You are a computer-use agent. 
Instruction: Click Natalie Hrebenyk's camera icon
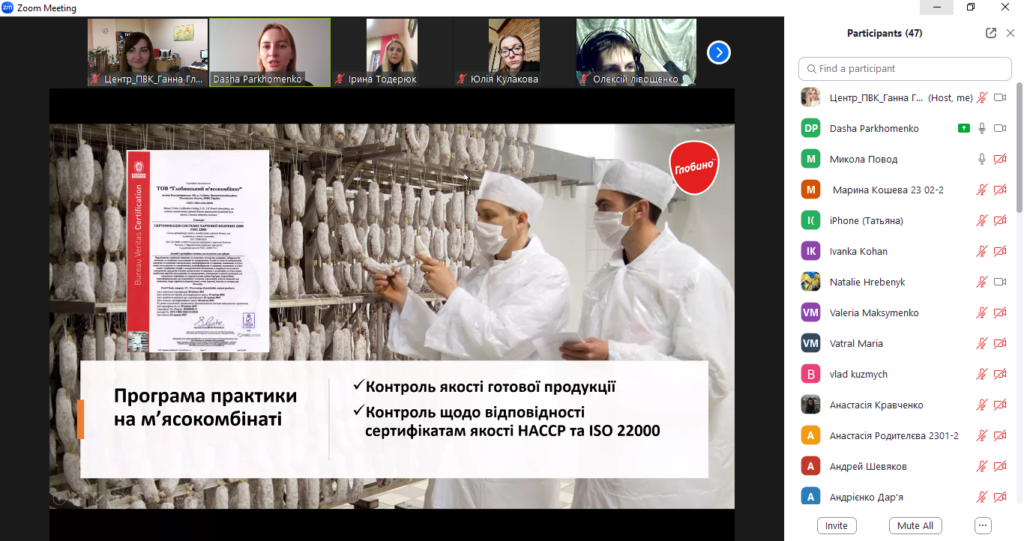point(1000,282)
